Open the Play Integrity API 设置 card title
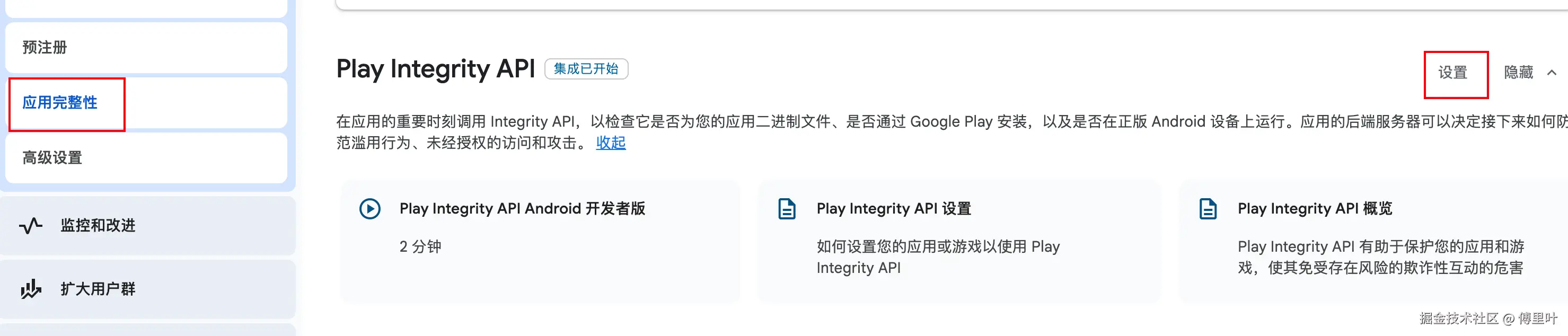The height and width of the screenshot is (336, 1568). (893, 209)
